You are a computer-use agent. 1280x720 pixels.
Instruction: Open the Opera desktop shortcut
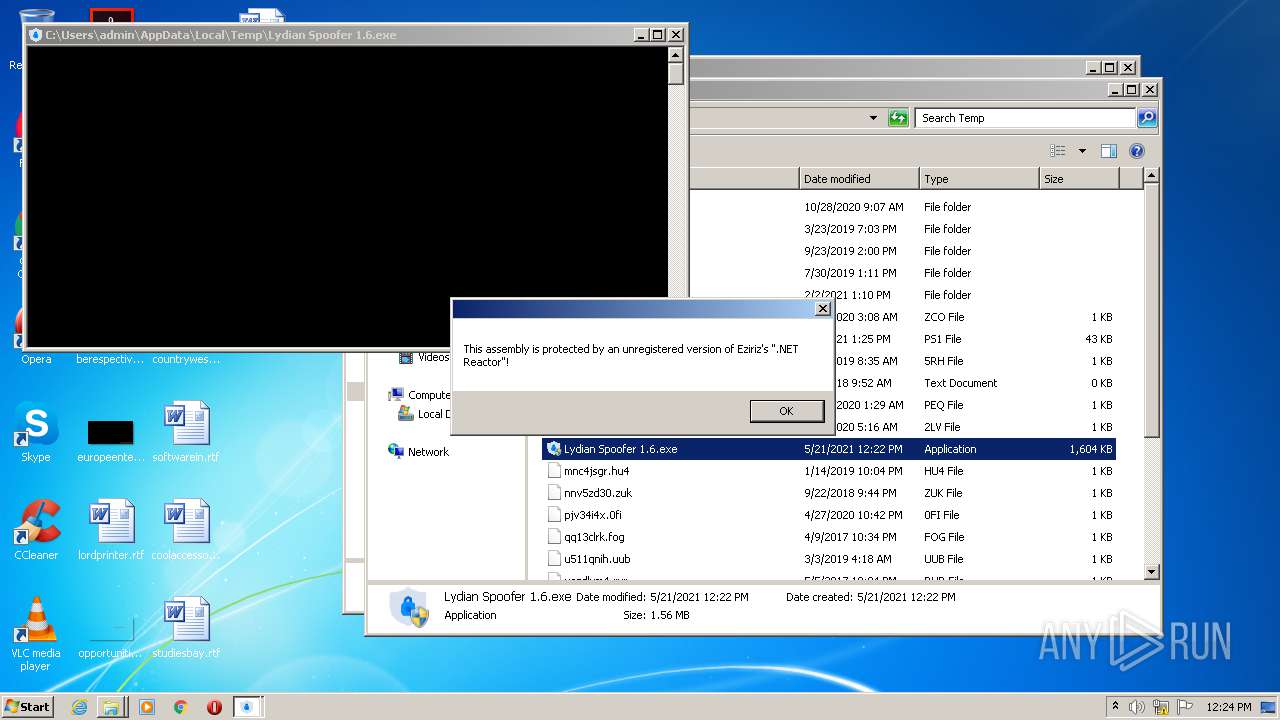pos(36,337)
